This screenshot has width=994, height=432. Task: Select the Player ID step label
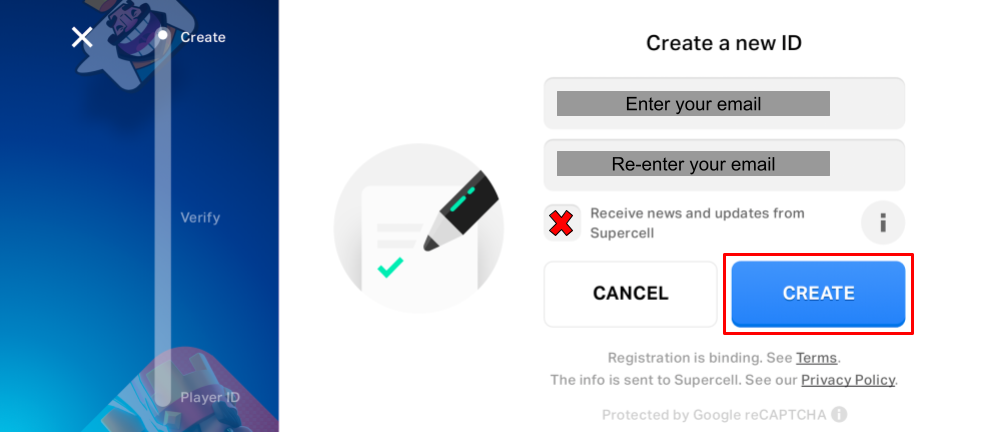[x=210, y=397]
